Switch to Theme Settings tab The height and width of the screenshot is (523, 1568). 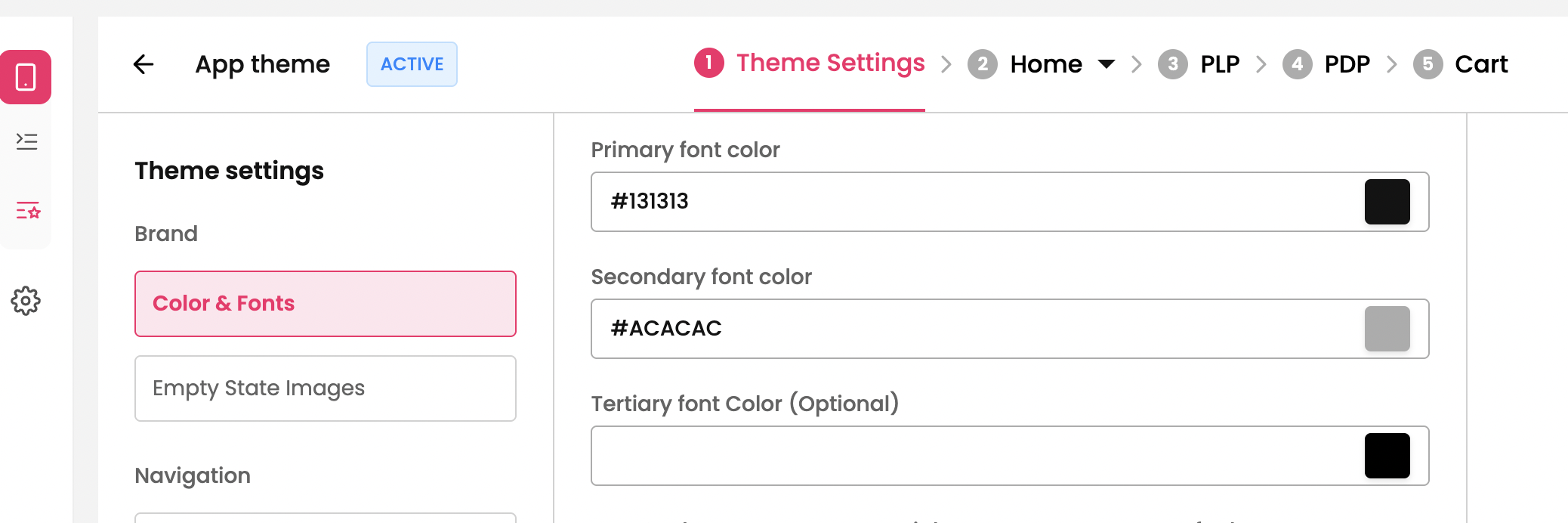point(830,63)
